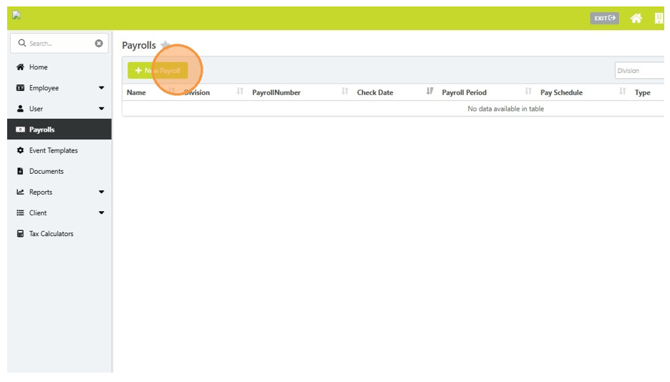This screenshot has width=670, height=382.
Task: Clear the search with the X icon
Action: pos(99,43)
